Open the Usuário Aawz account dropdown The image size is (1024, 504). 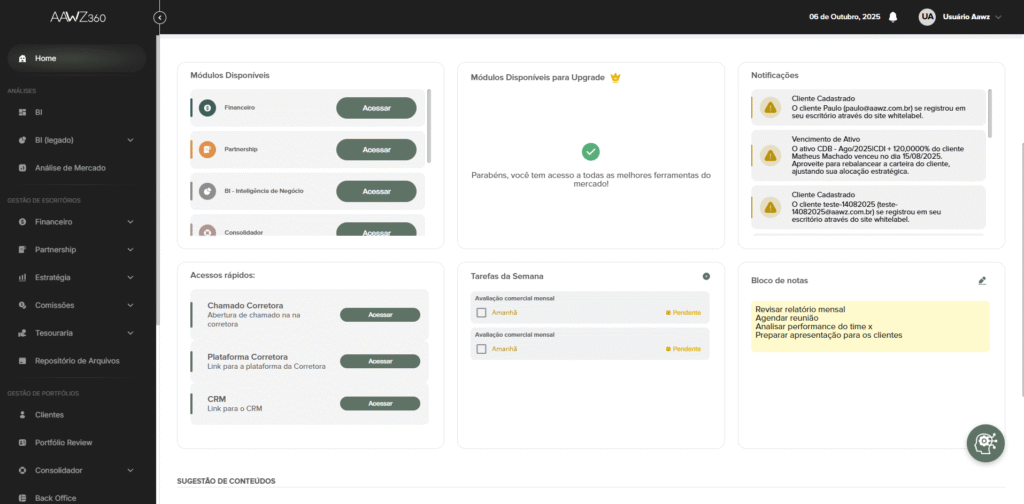[x=972, y=17]
